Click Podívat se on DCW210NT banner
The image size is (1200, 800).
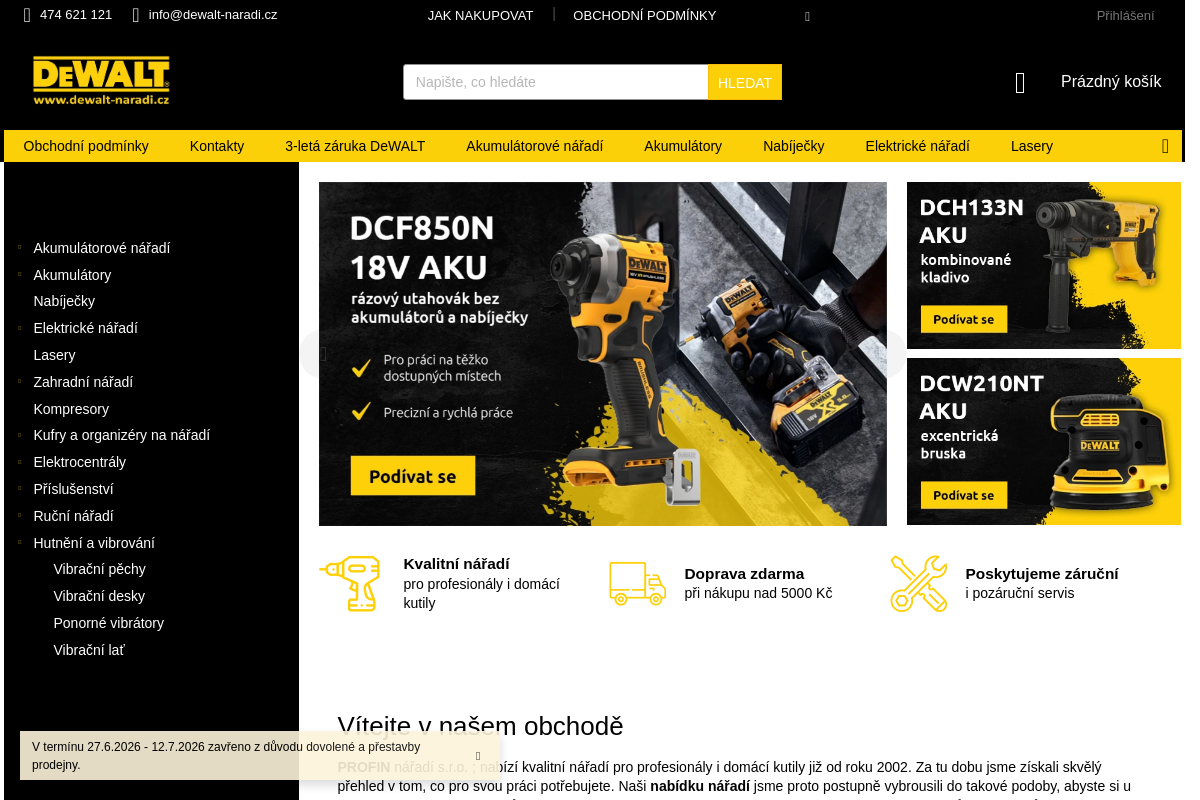pyautogui.click(x=964, y=495)
